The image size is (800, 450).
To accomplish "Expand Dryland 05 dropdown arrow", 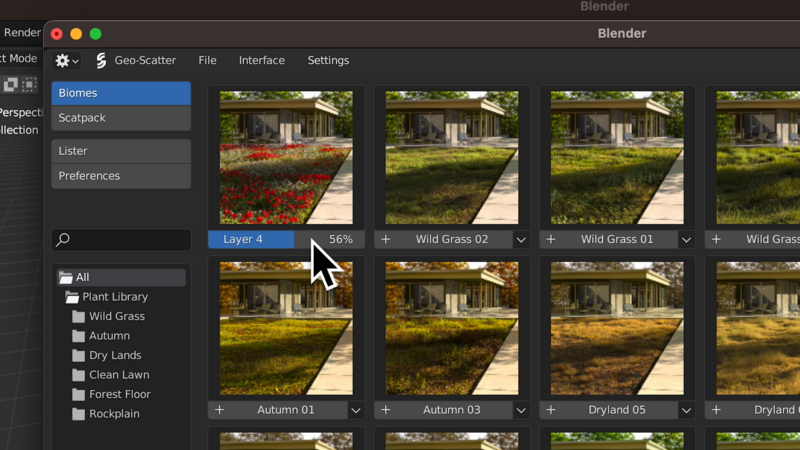I will 686,410.
